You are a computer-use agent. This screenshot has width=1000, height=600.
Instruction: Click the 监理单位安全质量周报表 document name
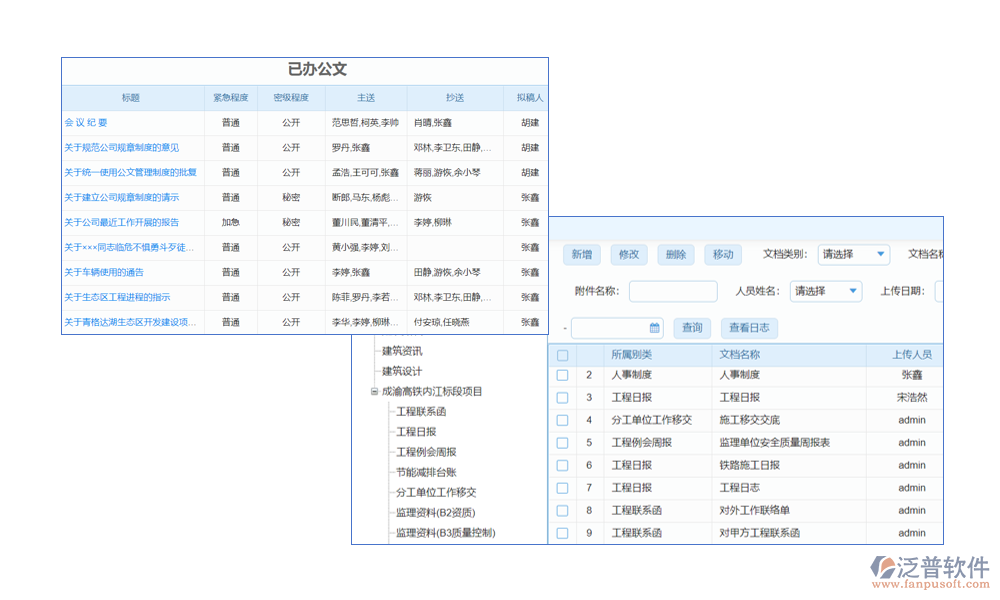click(775, 443)
